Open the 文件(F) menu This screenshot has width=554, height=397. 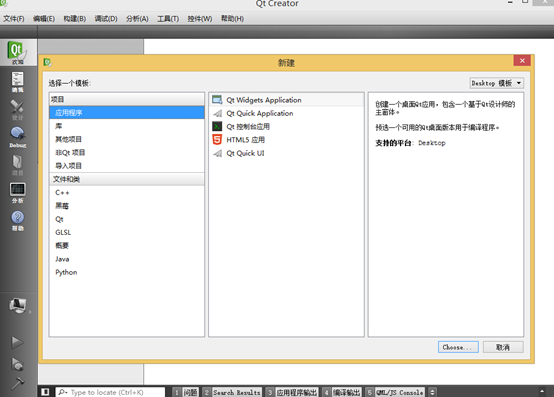pyautogui.click(x=14, y=19)
